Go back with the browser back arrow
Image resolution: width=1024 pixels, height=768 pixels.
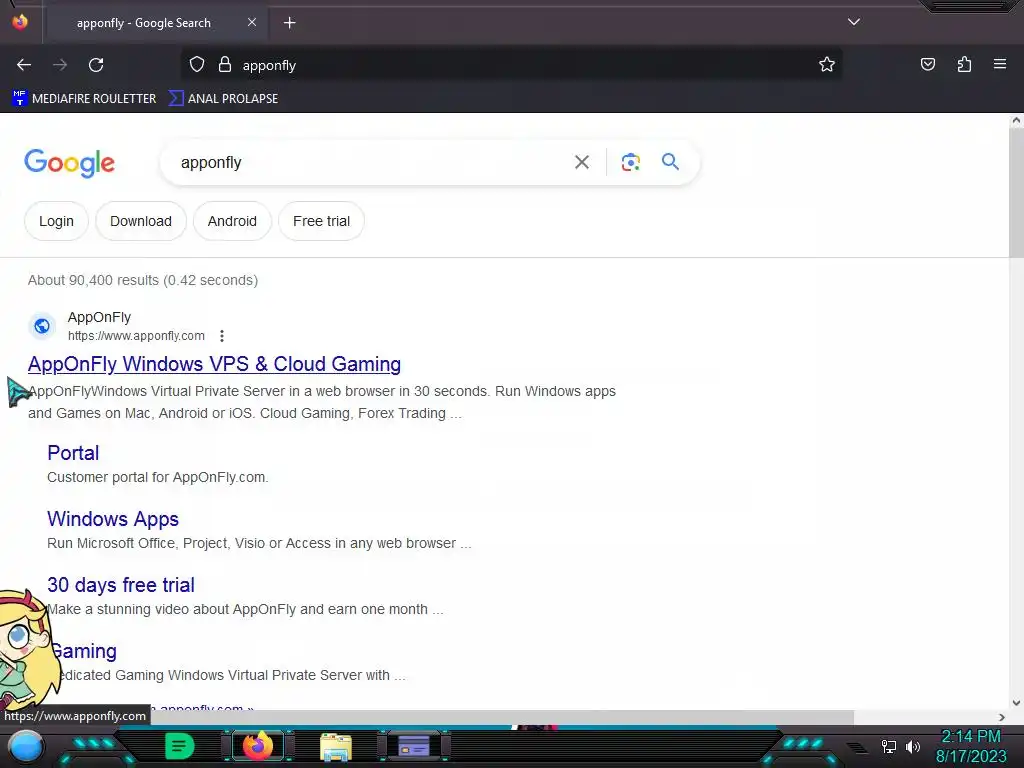coord(24,65)
